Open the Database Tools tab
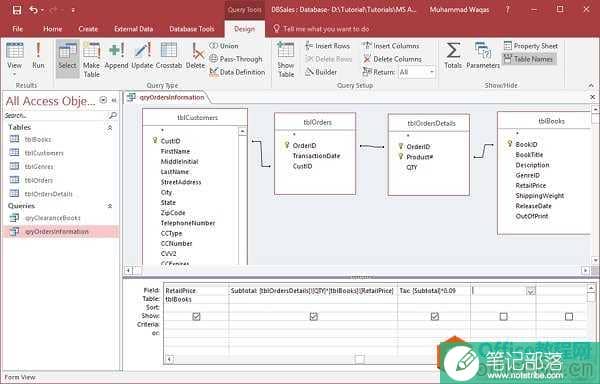This screenshot has height=384, width=600. point(192,29)
